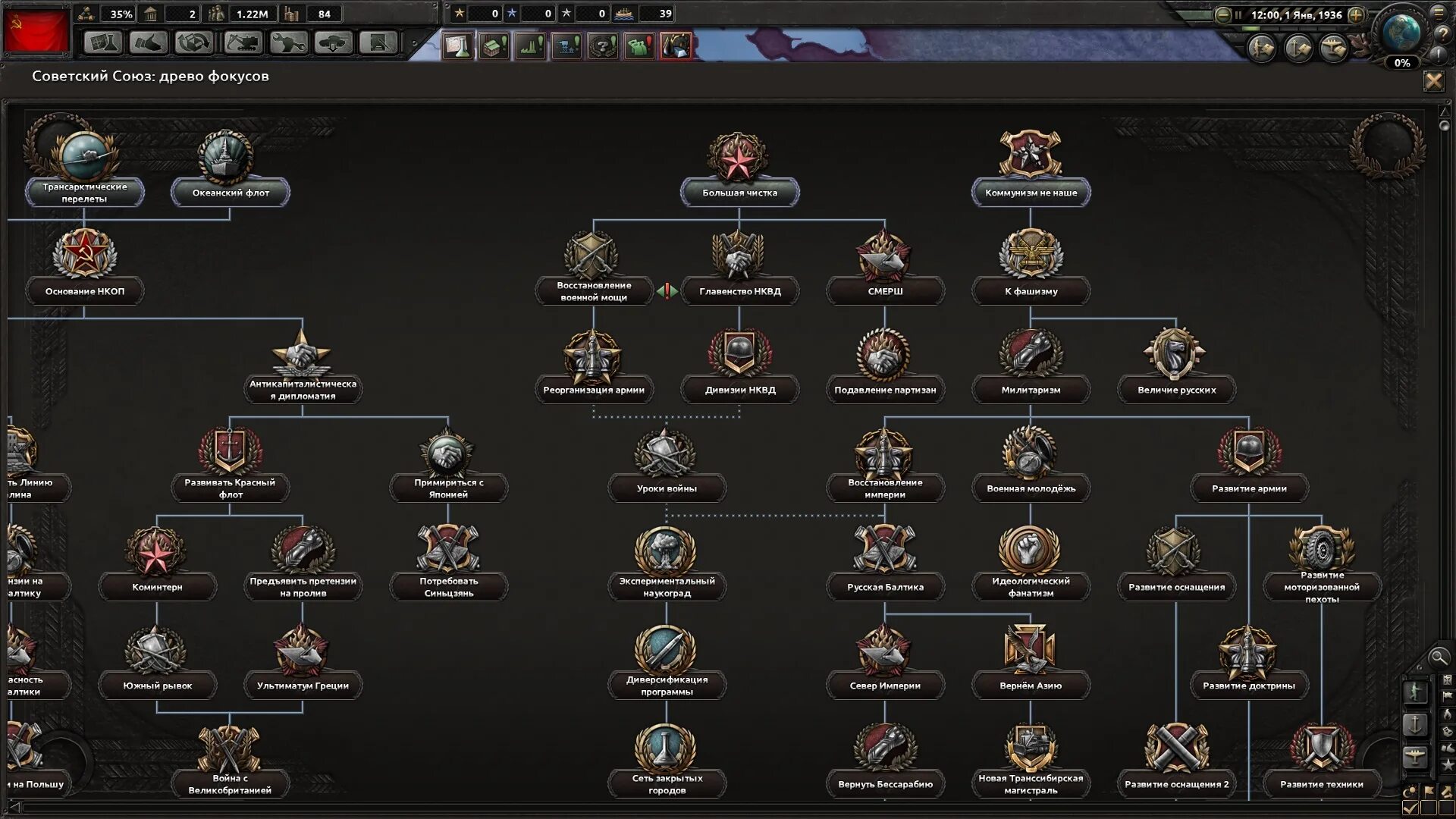Click the world tension globe
The width and height of the screenshot is (1456, 819).
[x=1401, y=33]
